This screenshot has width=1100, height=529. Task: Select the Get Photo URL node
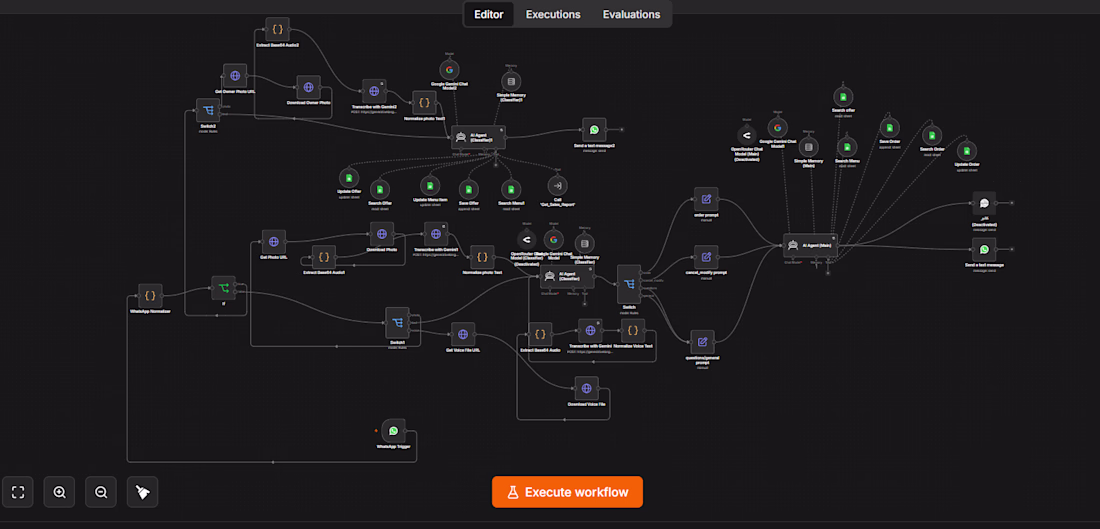click(274, 241)
